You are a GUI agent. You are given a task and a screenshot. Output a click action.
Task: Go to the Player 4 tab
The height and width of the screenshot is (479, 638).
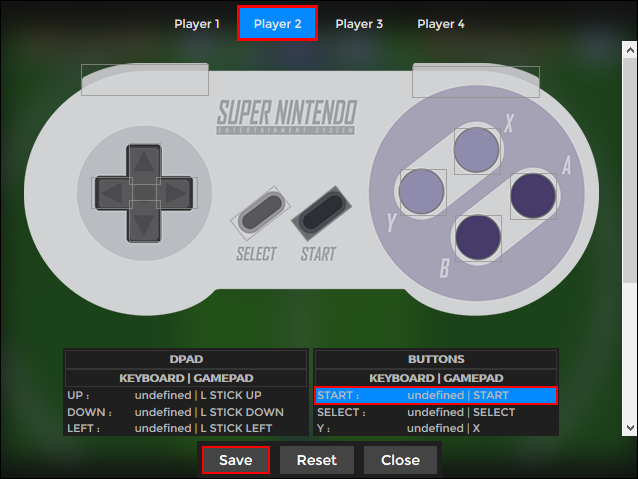point(441,24)
